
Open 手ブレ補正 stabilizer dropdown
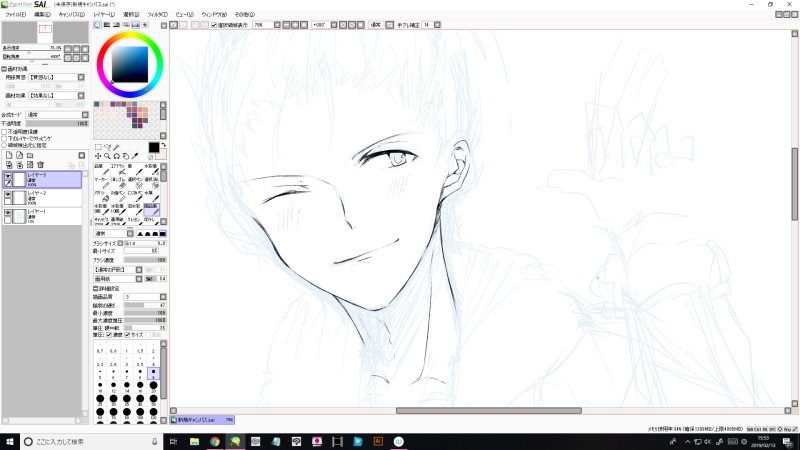coord(437,24)
